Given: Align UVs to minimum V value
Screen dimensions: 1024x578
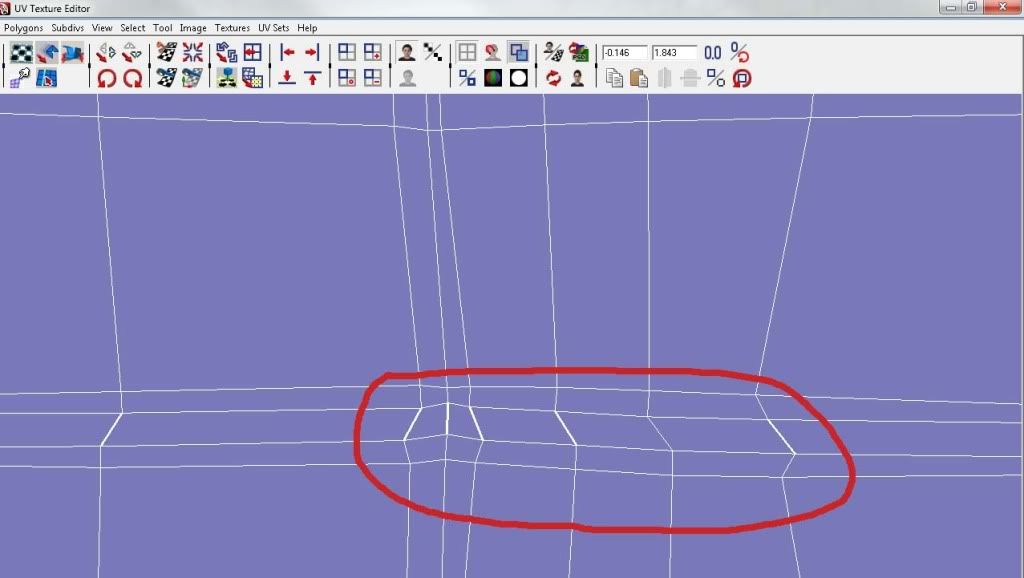Looking at the screenshot, I should [x=287, y=78].
